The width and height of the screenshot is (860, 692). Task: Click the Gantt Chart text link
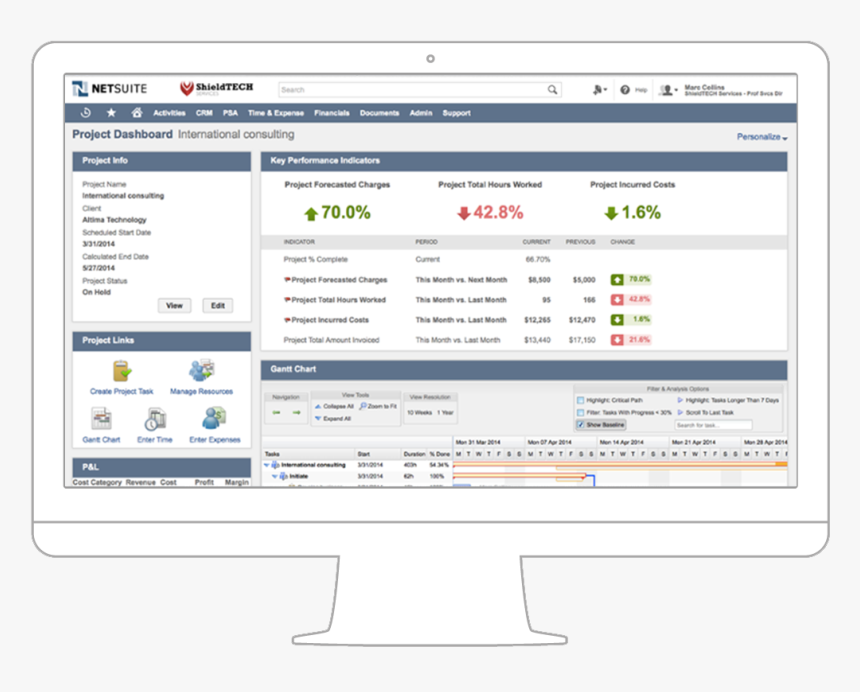coord(101,440)
